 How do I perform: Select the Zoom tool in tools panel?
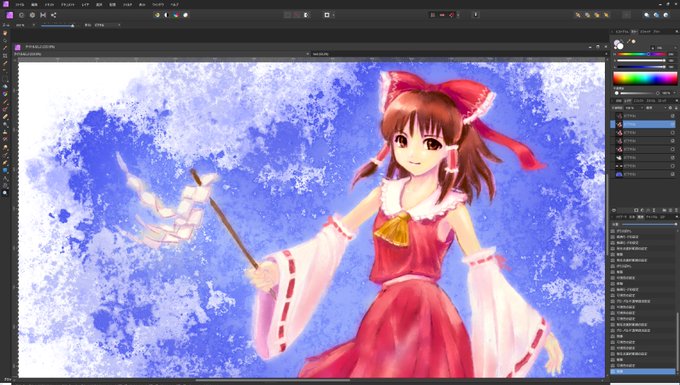5,193
